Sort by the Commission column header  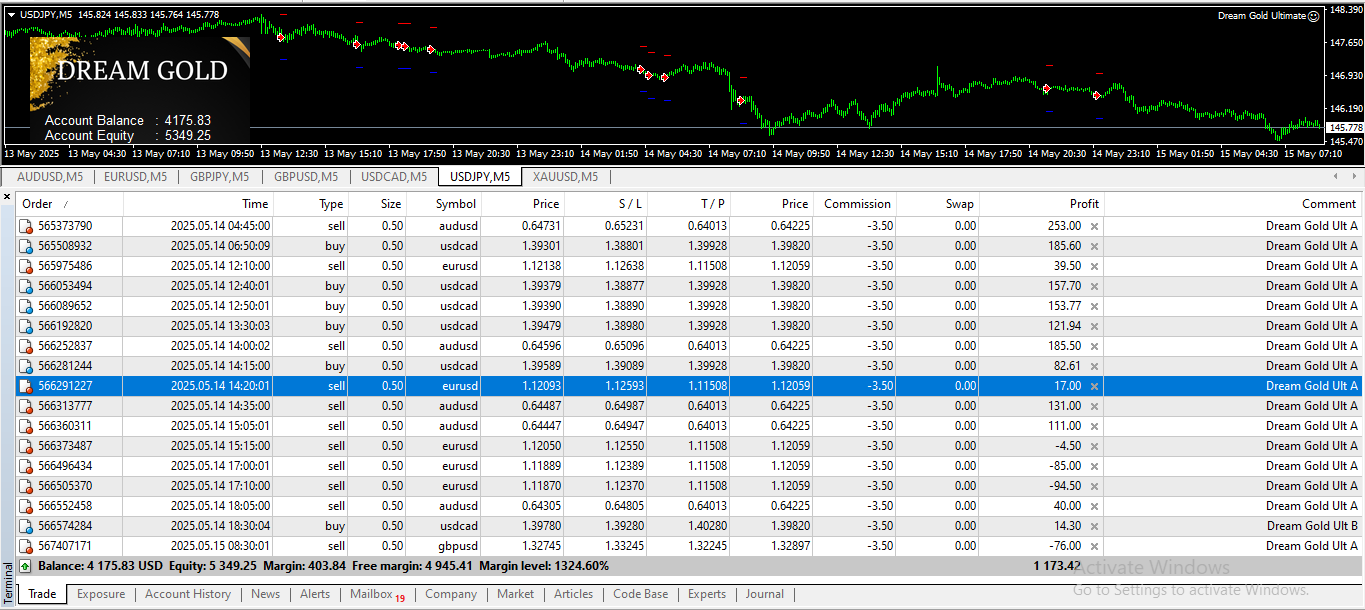(855, 204)
